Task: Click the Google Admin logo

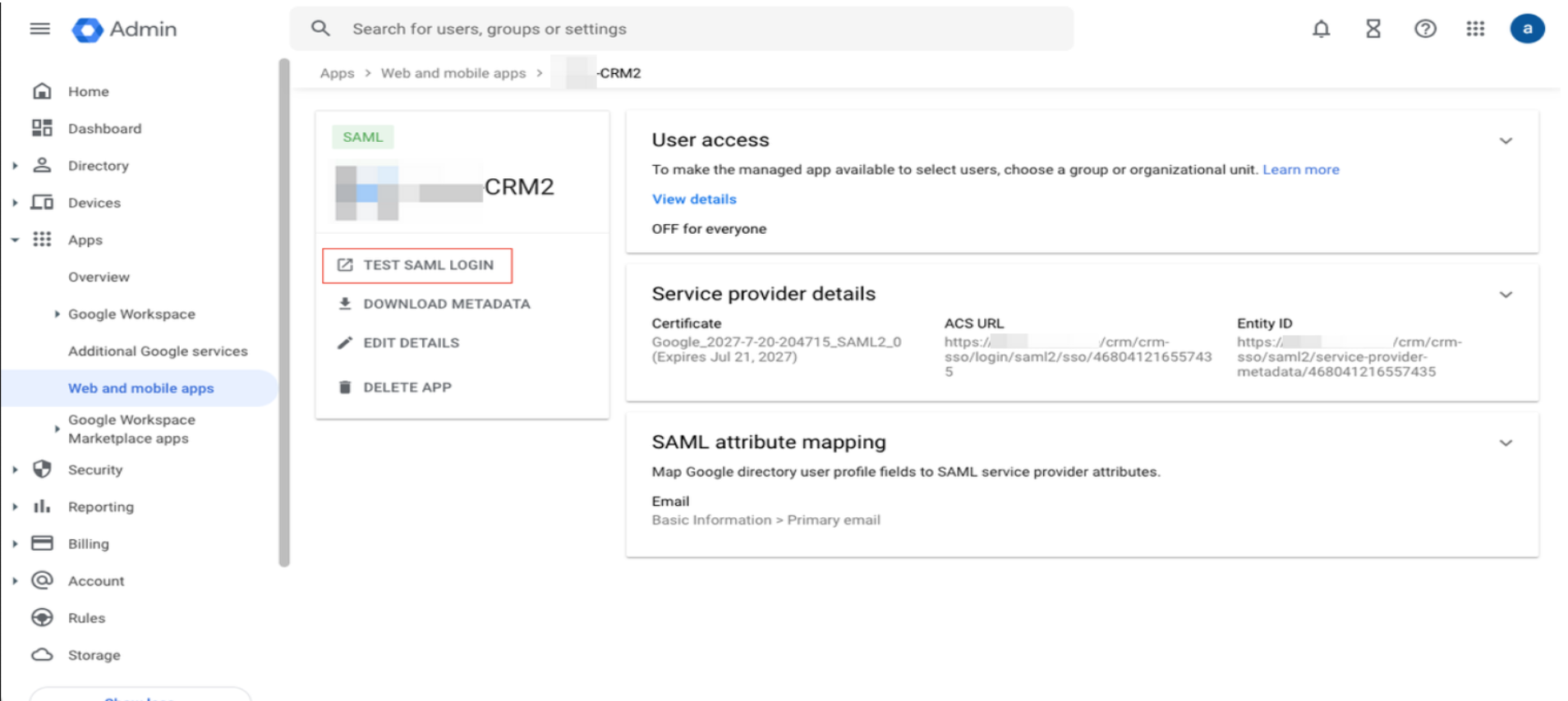Action: [x=124, y=30]
